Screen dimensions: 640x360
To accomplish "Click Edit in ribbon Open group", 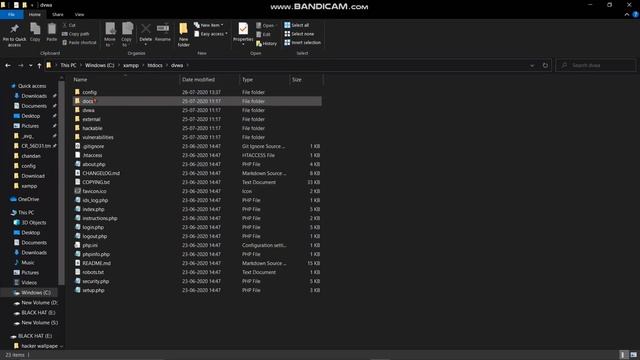I will 263,34.
